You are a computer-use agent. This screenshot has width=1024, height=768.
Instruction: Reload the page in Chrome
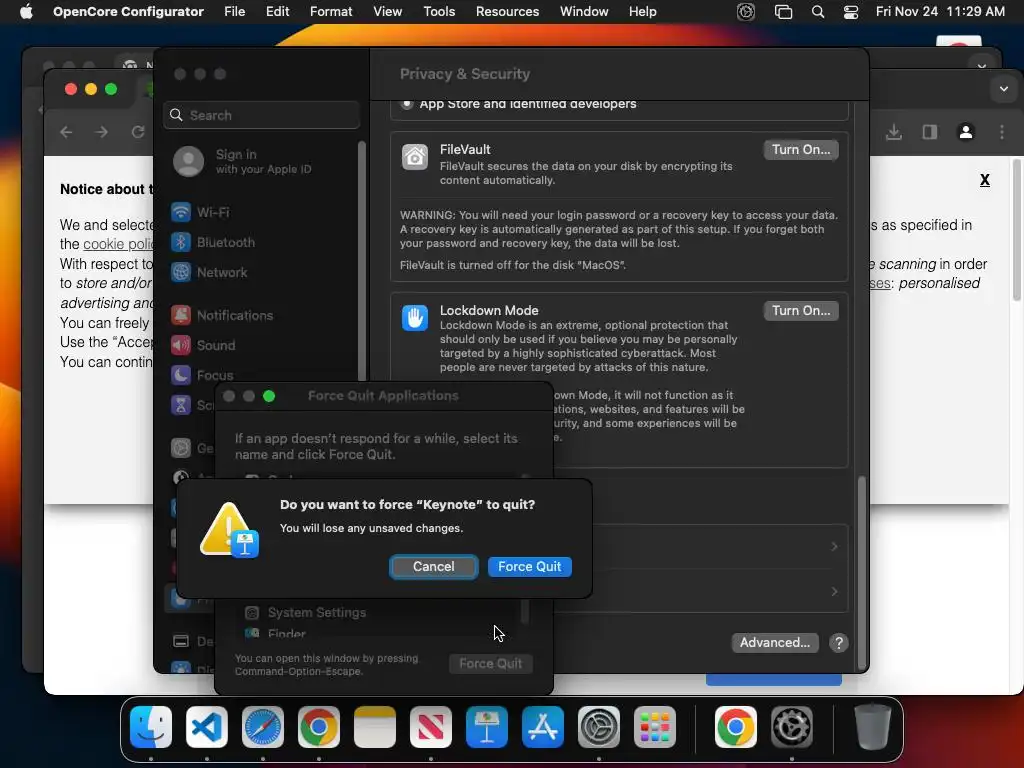point(137,132)
